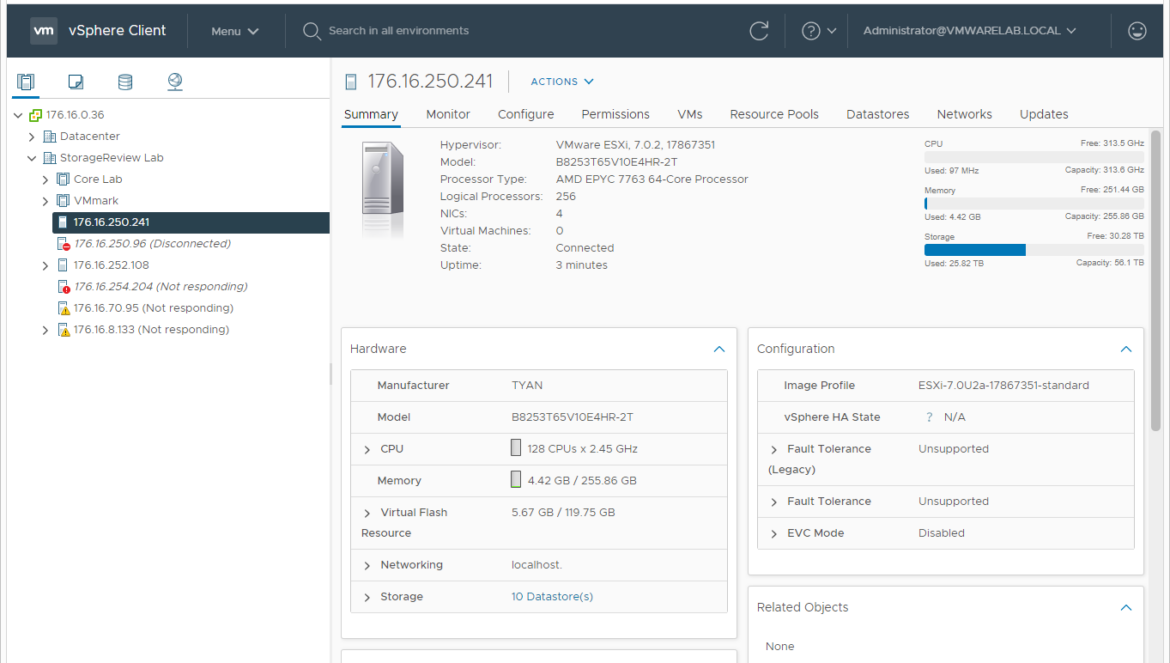Open the Menu dropdown

(235, 31)
